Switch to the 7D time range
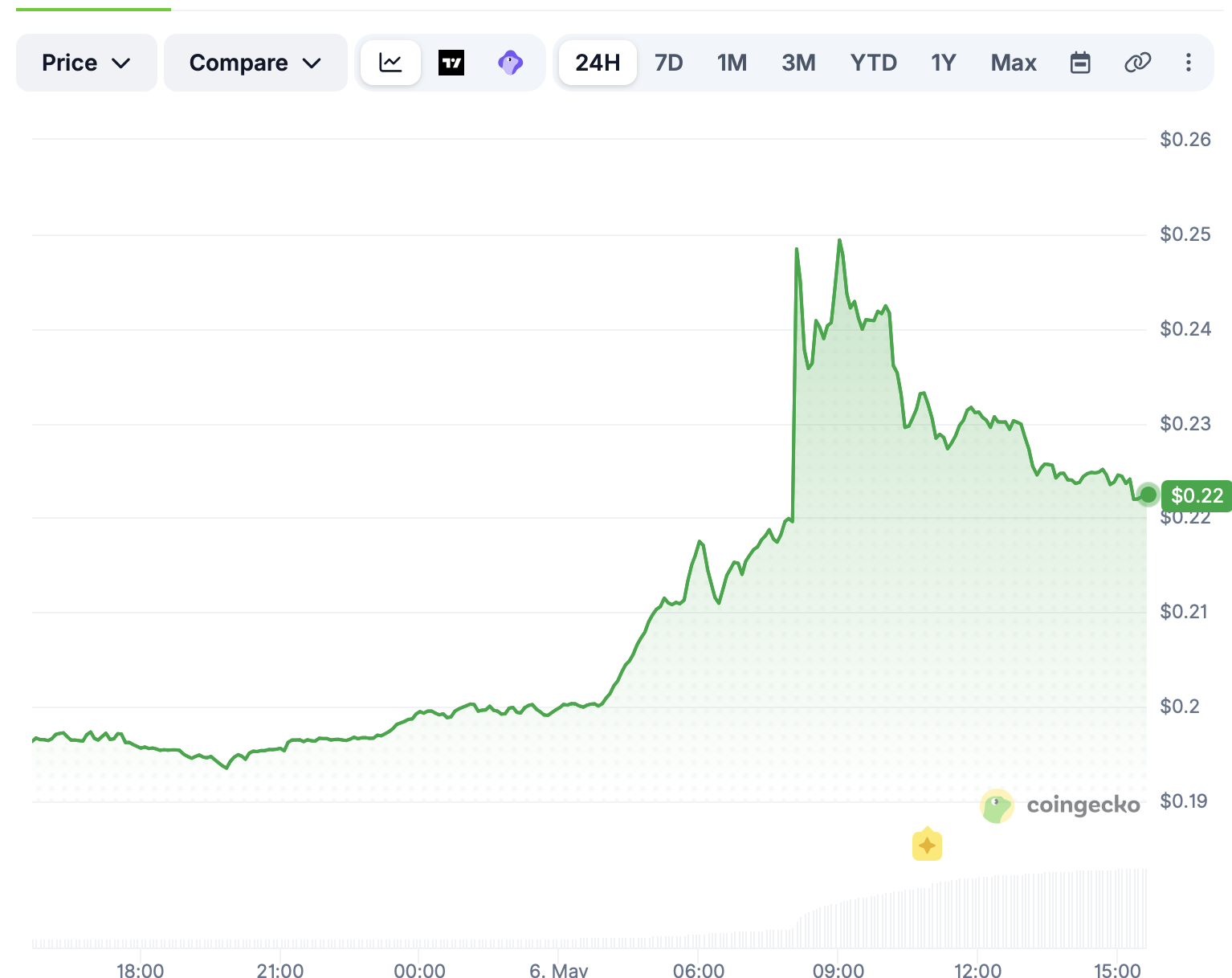The height and width of the screenshot is (978, 1232). (x=668, y=63)
